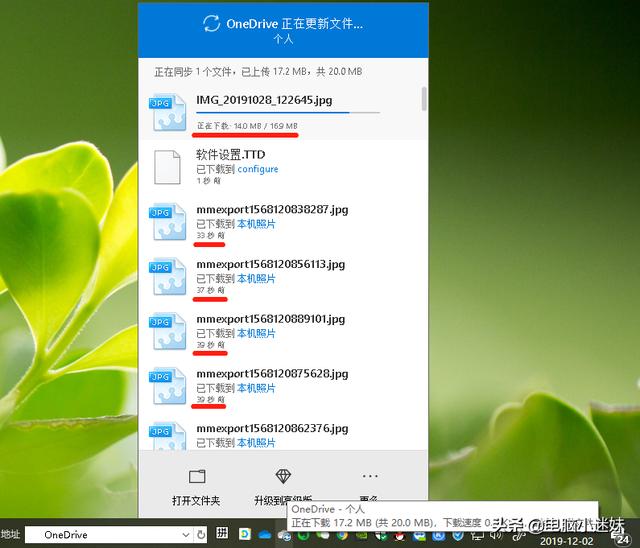
Task: Click the 打开文件夹 button label
Action: coord(196,500)
